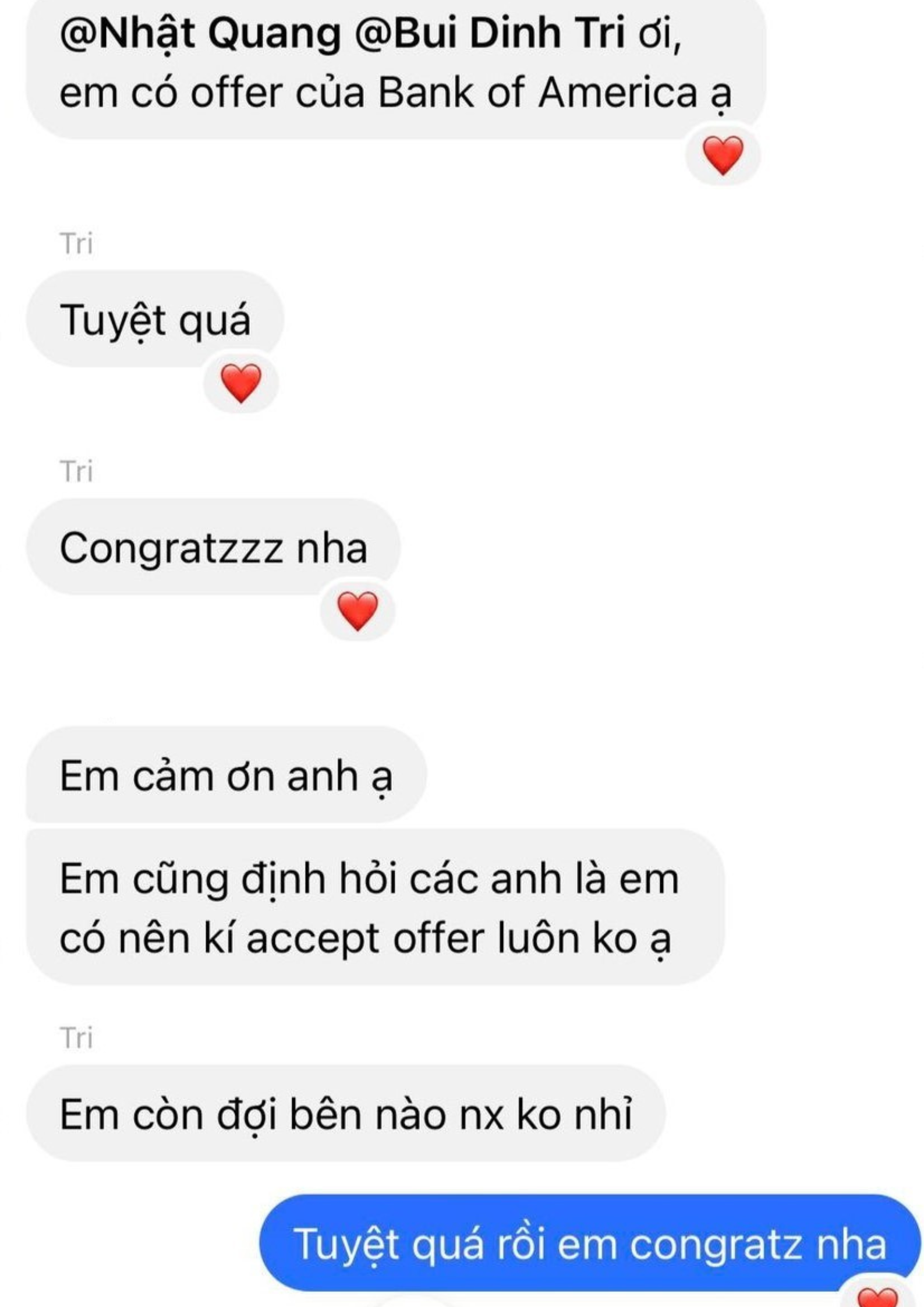Select the 'offer của Bank of America' text line

coord(395,94)
